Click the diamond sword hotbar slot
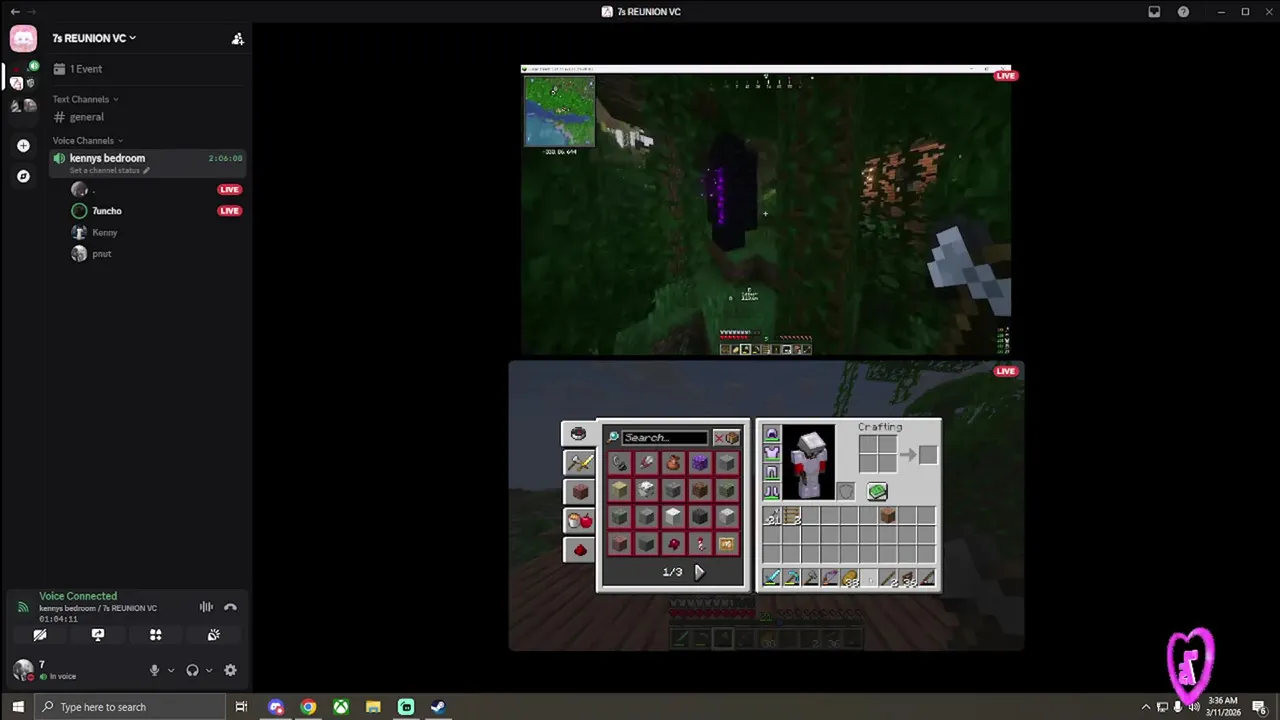Viewport: 1280px width, 720px height. pyautogui.click(x=772, y=578)
